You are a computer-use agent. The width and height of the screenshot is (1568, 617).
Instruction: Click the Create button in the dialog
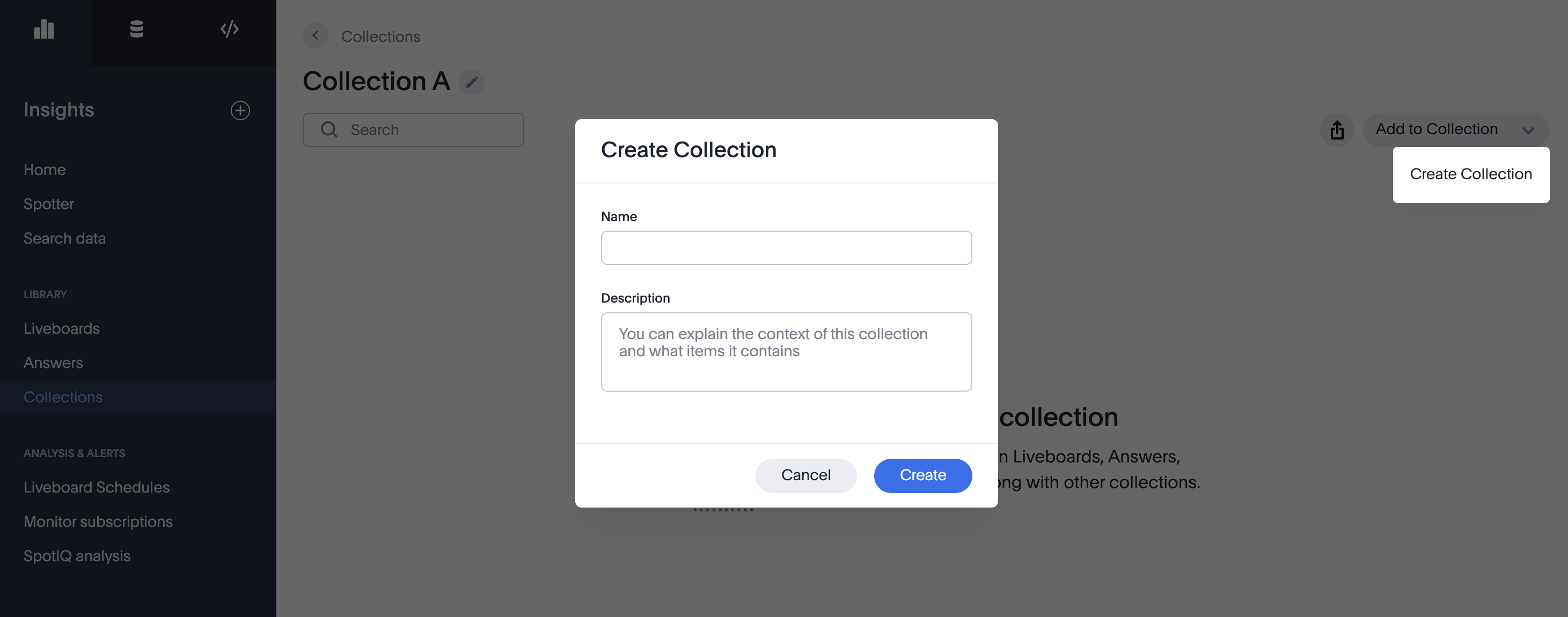tap(922, 475)
